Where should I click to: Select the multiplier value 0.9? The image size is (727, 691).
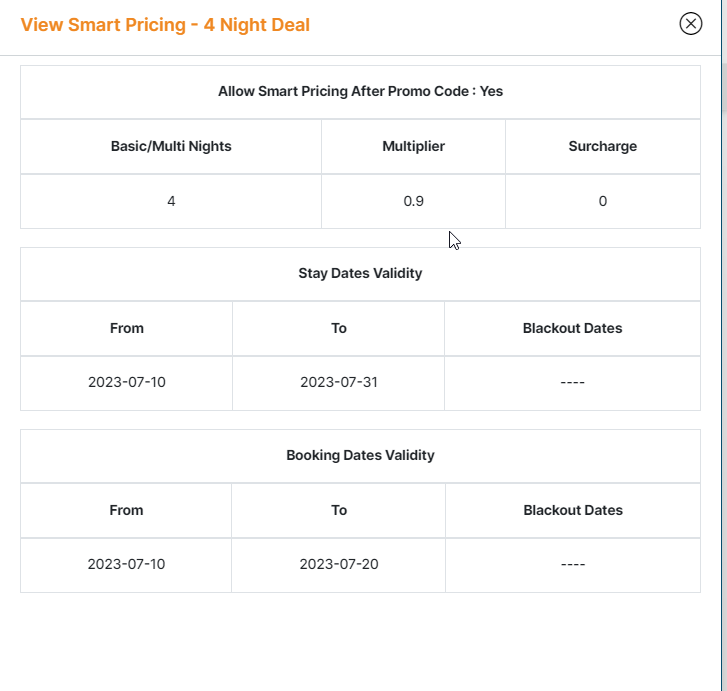point(413,201)
